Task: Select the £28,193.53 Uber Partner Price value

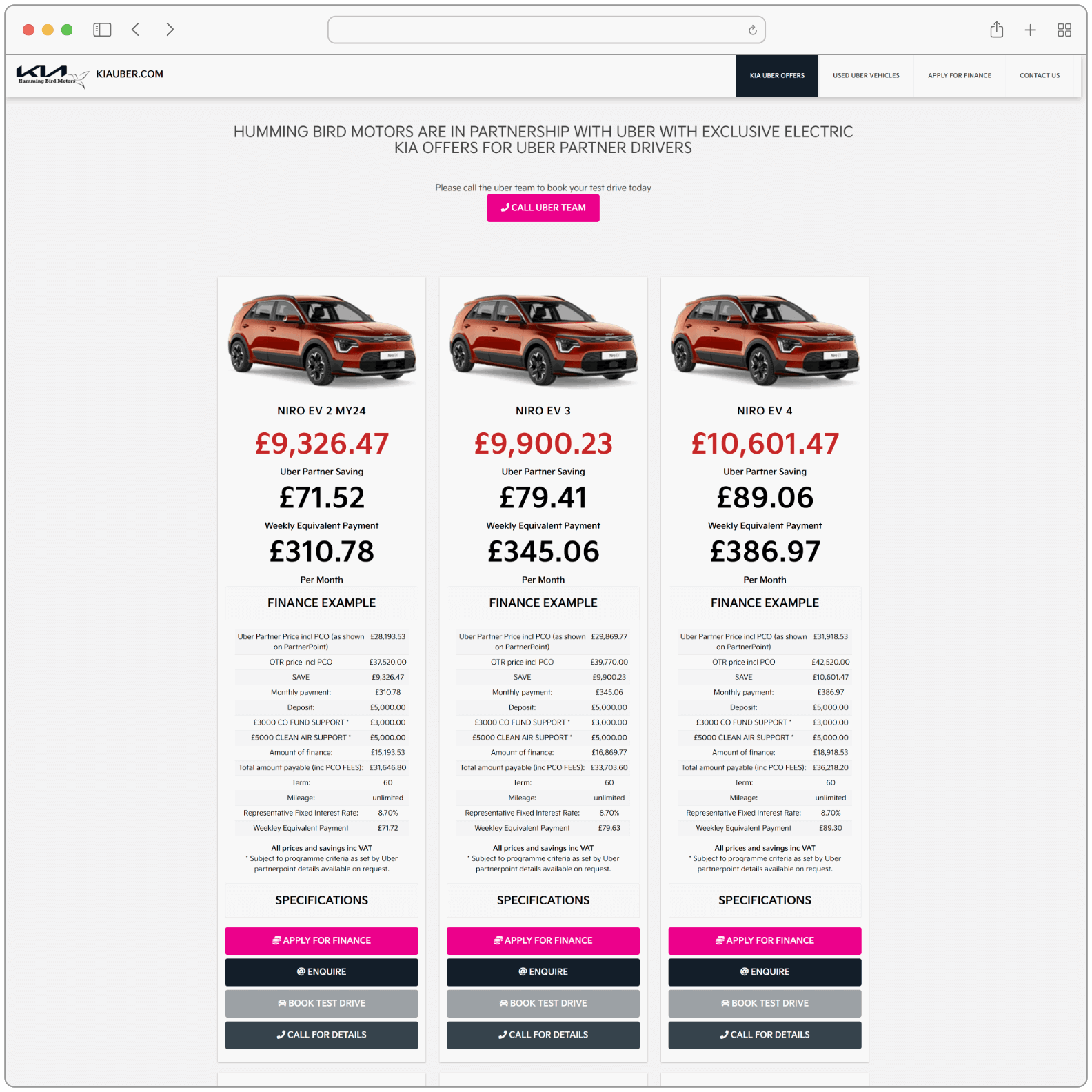Action: (388, 637)
